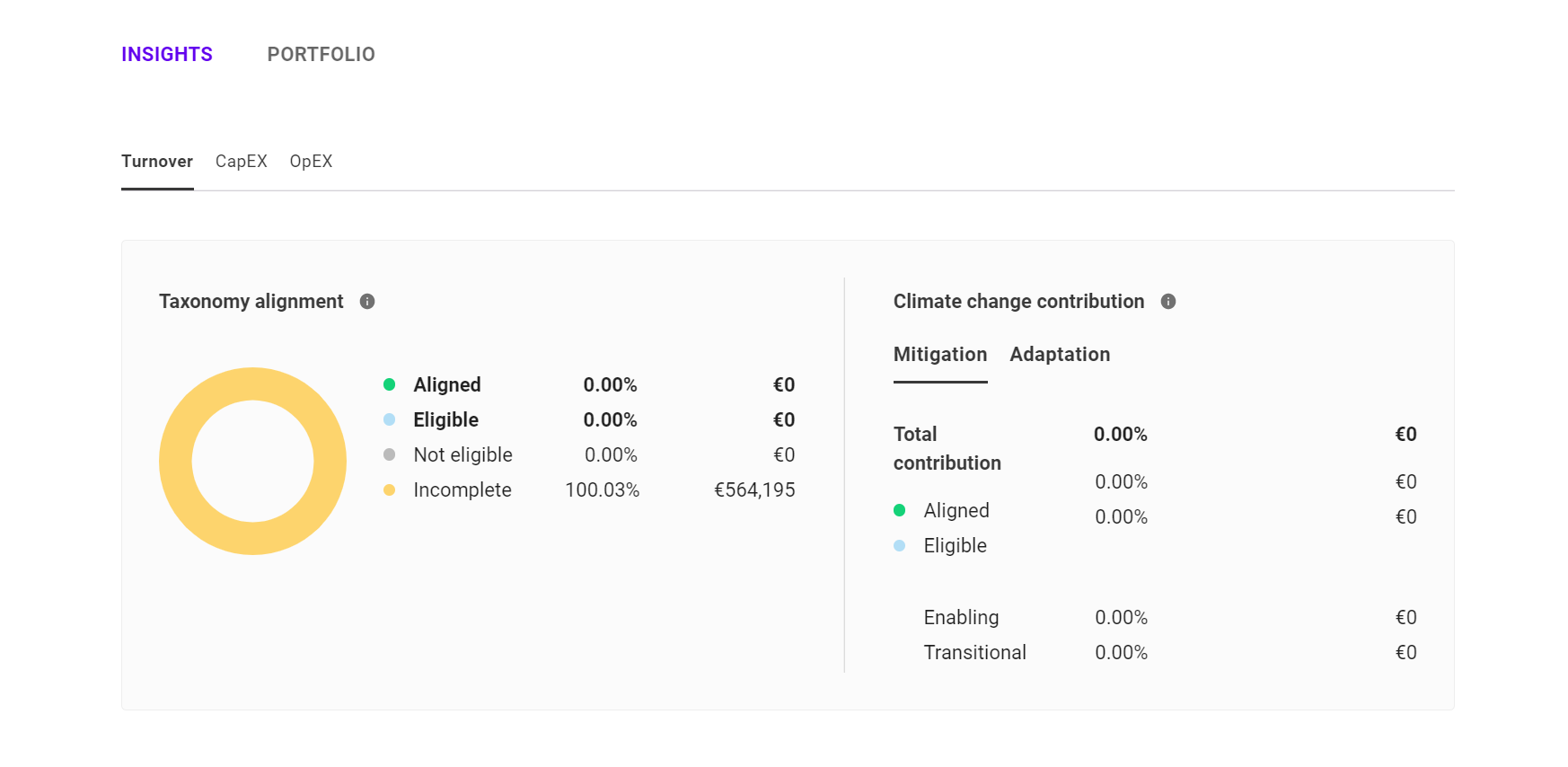Click the blue Eligible dot under Mitigation
The height and width of the screenshot is (767, 1568).
click(x=899, y=546)
